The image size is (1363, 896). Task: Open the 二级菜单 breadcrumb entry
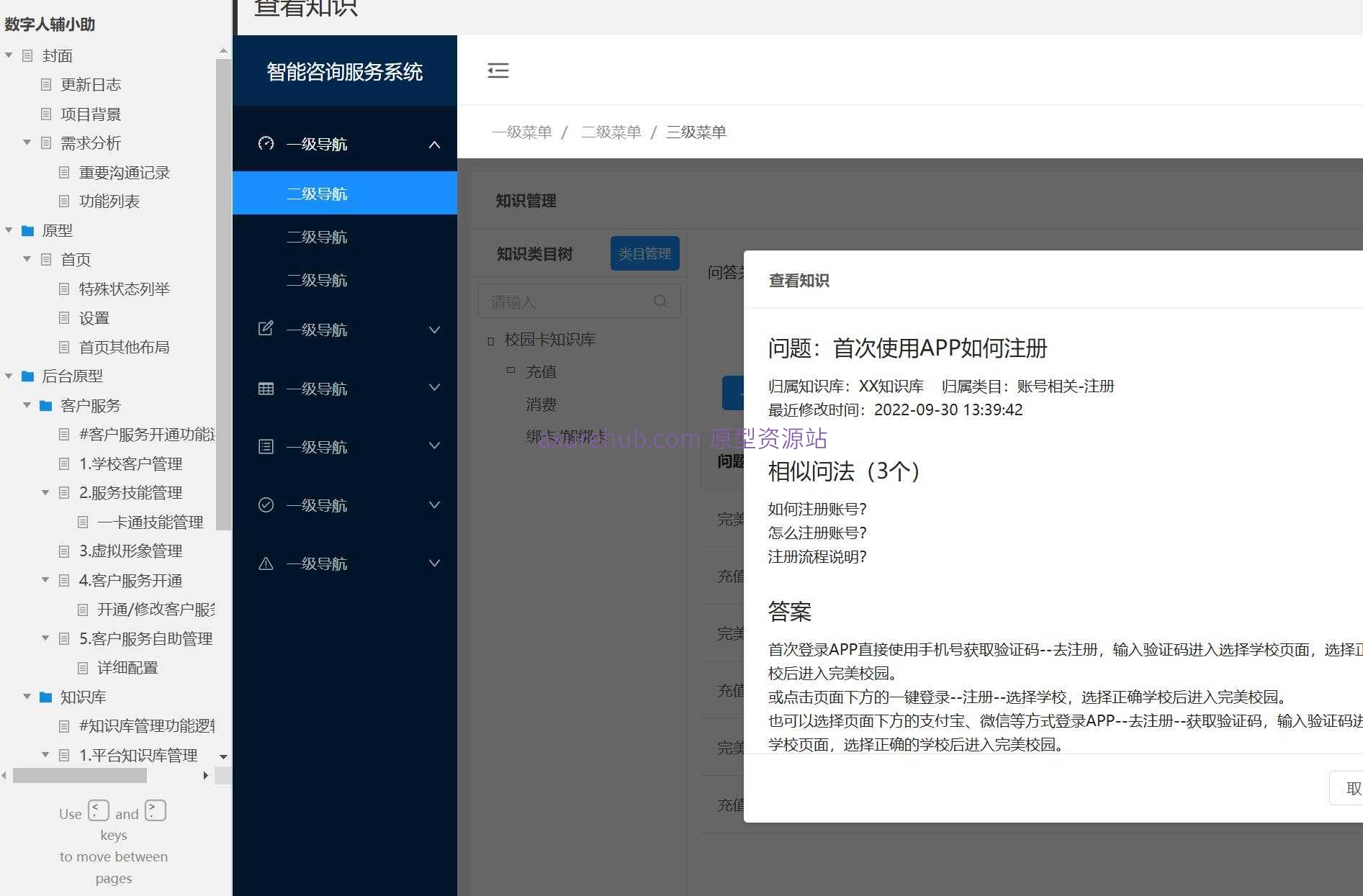611,132
